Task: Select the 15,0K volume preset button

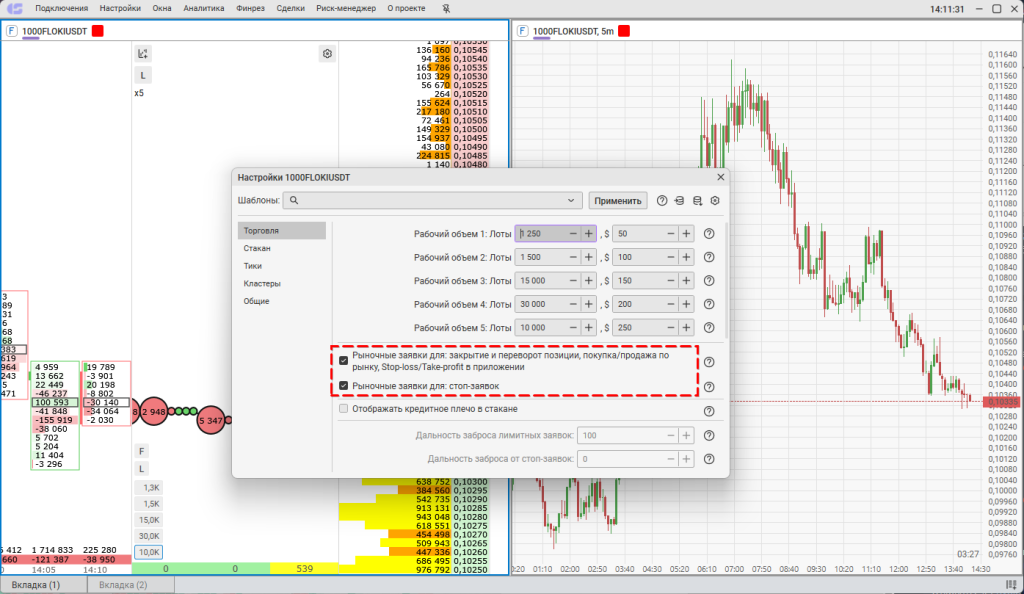Action: (x=148, y=520)
